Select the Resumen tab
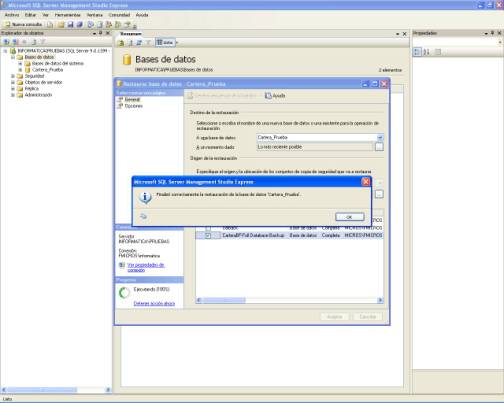This screenshot has height=403, width=504. pos(130,34)
